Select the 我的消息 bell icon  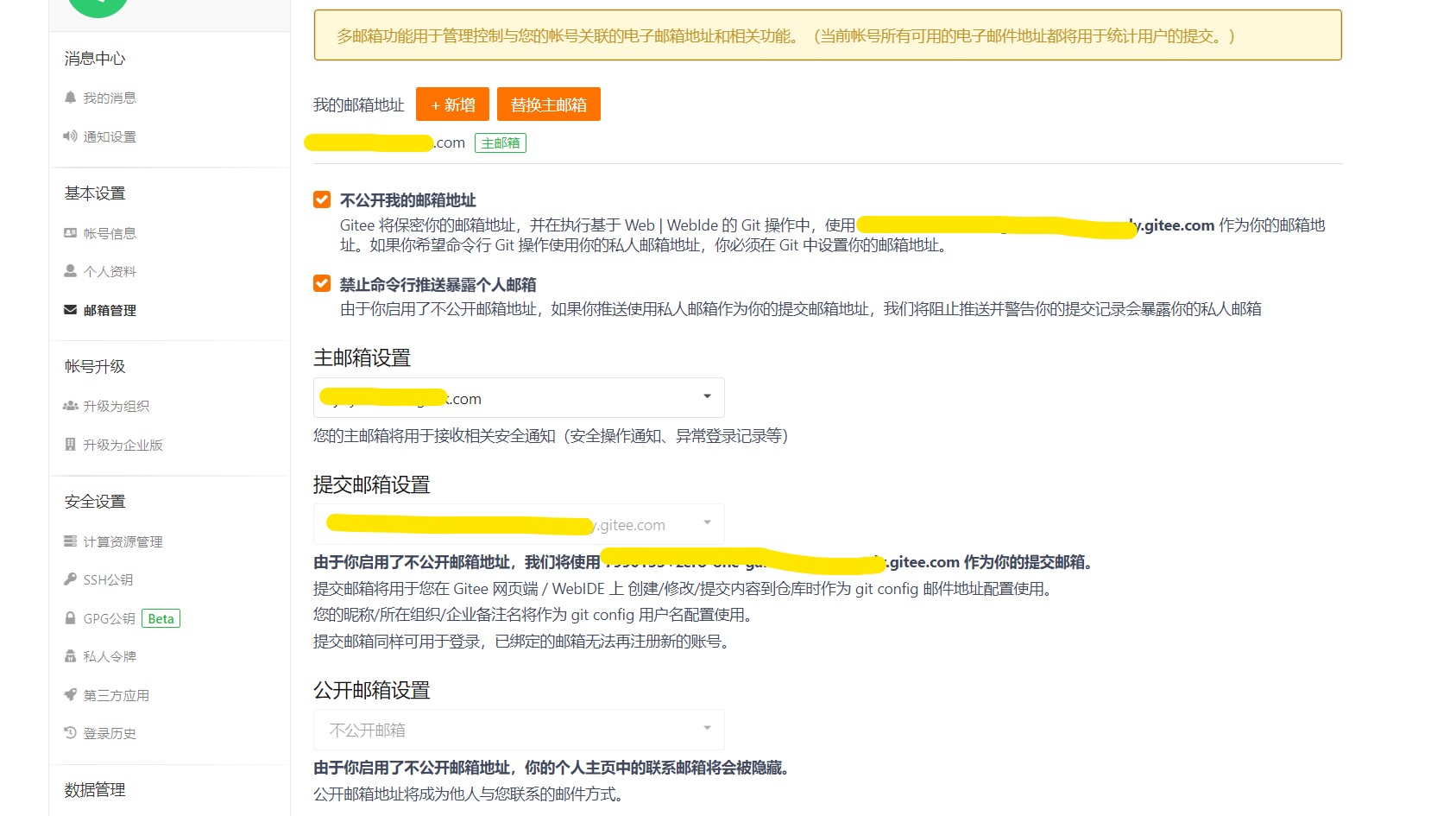point(71,98)
